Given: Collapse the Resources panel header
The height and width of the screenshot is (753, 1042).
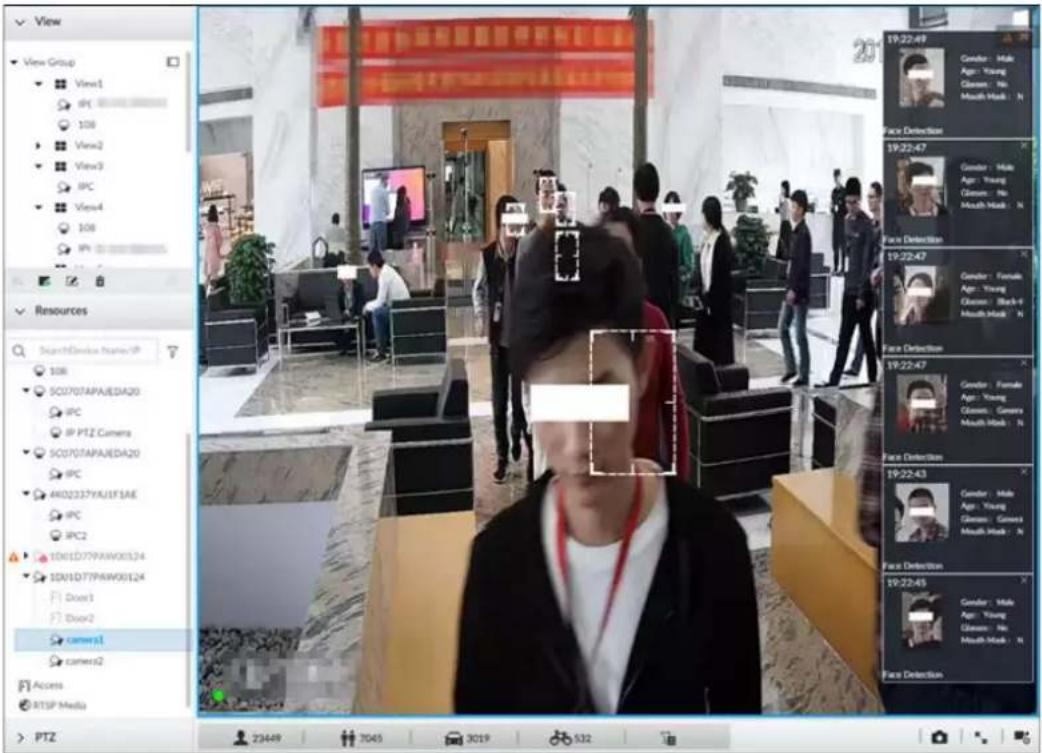Looking at the screenshot, I should pyautogui.click(x=100, y=311).
